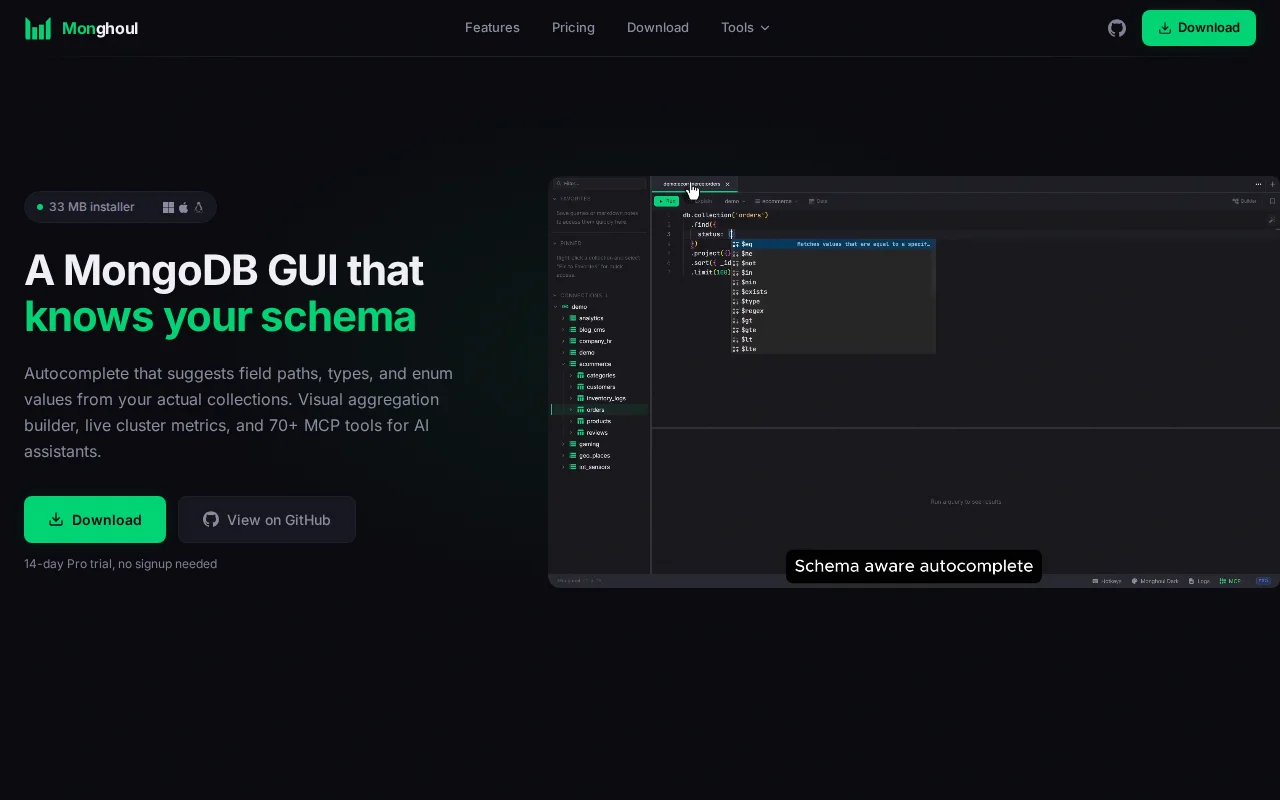Click the Monghoul brand name link
The width and height of the screenshot is (1280, 800).
100,28
